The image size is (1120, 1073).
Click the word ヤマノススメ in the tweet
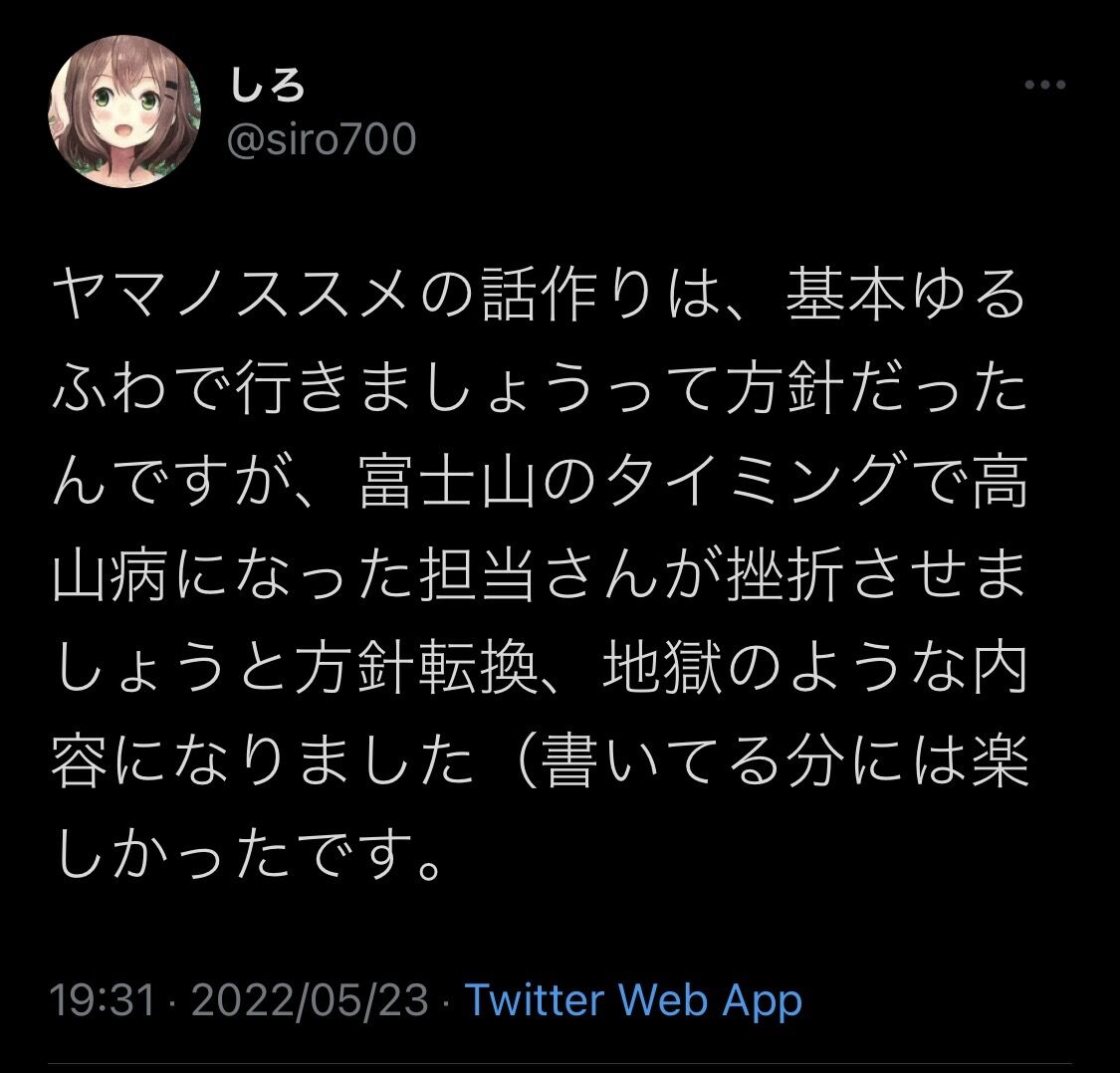236,295
